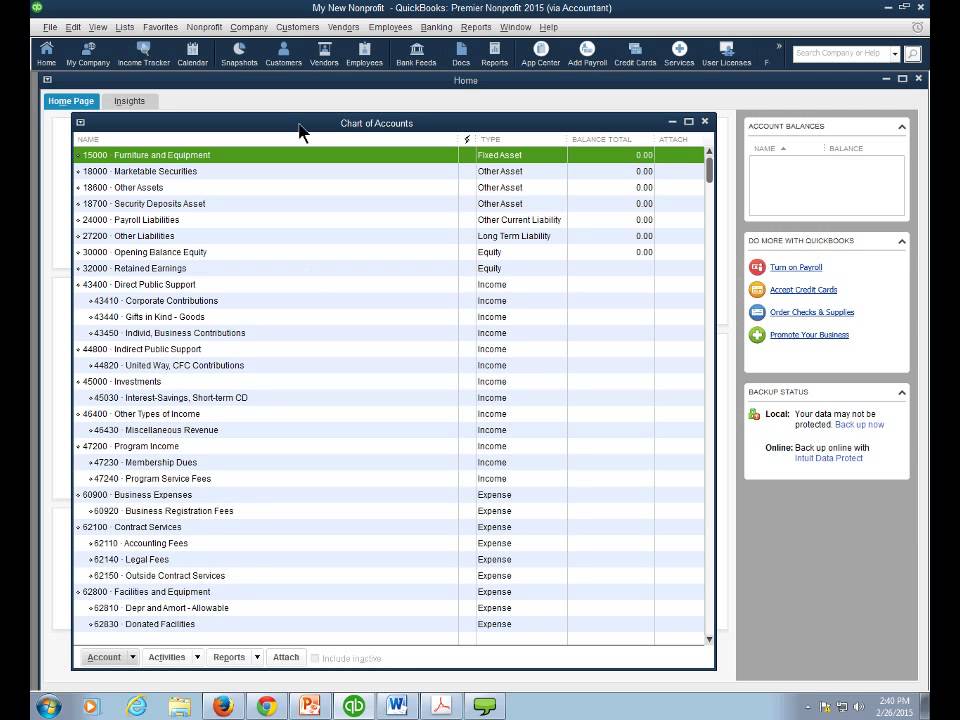Open the Banking menu

pyautogui.click(x=437, y=27)
